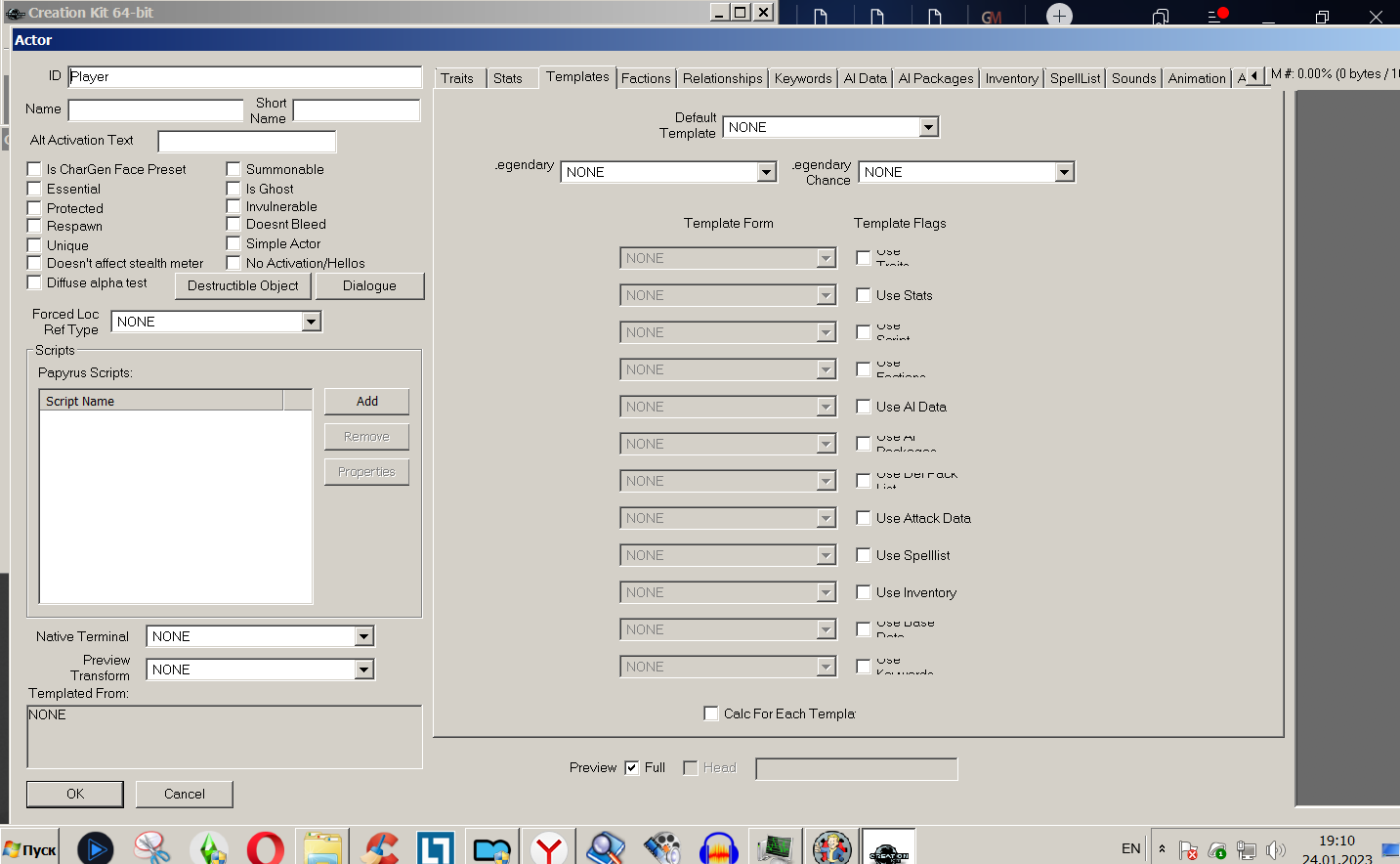Click the Vault Boy Fallout taskbar icon

click(831, 847)
